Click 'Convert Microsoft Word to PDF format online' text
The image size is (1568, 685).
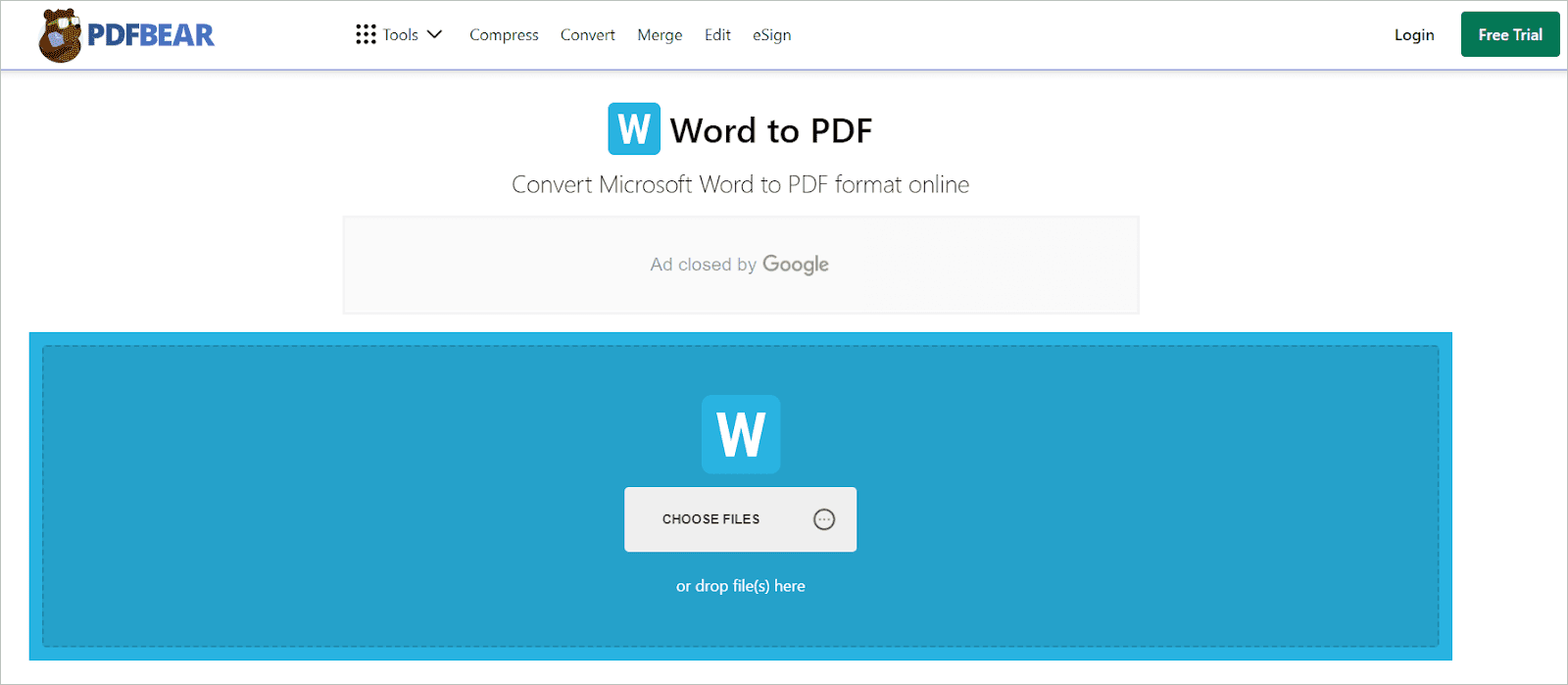741,184
